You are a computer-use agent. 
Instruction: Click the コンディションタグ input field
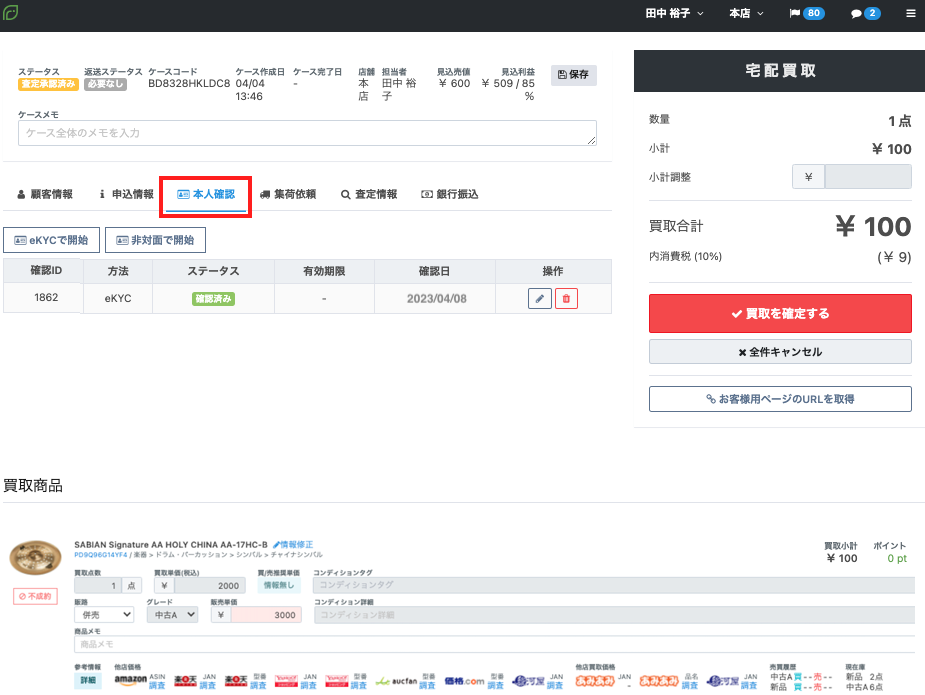[614, 585]
